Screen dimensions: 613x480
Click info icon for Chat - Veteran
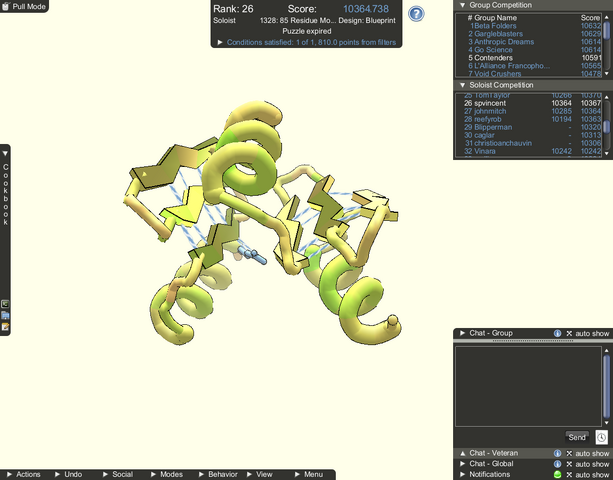click(557, 453)
